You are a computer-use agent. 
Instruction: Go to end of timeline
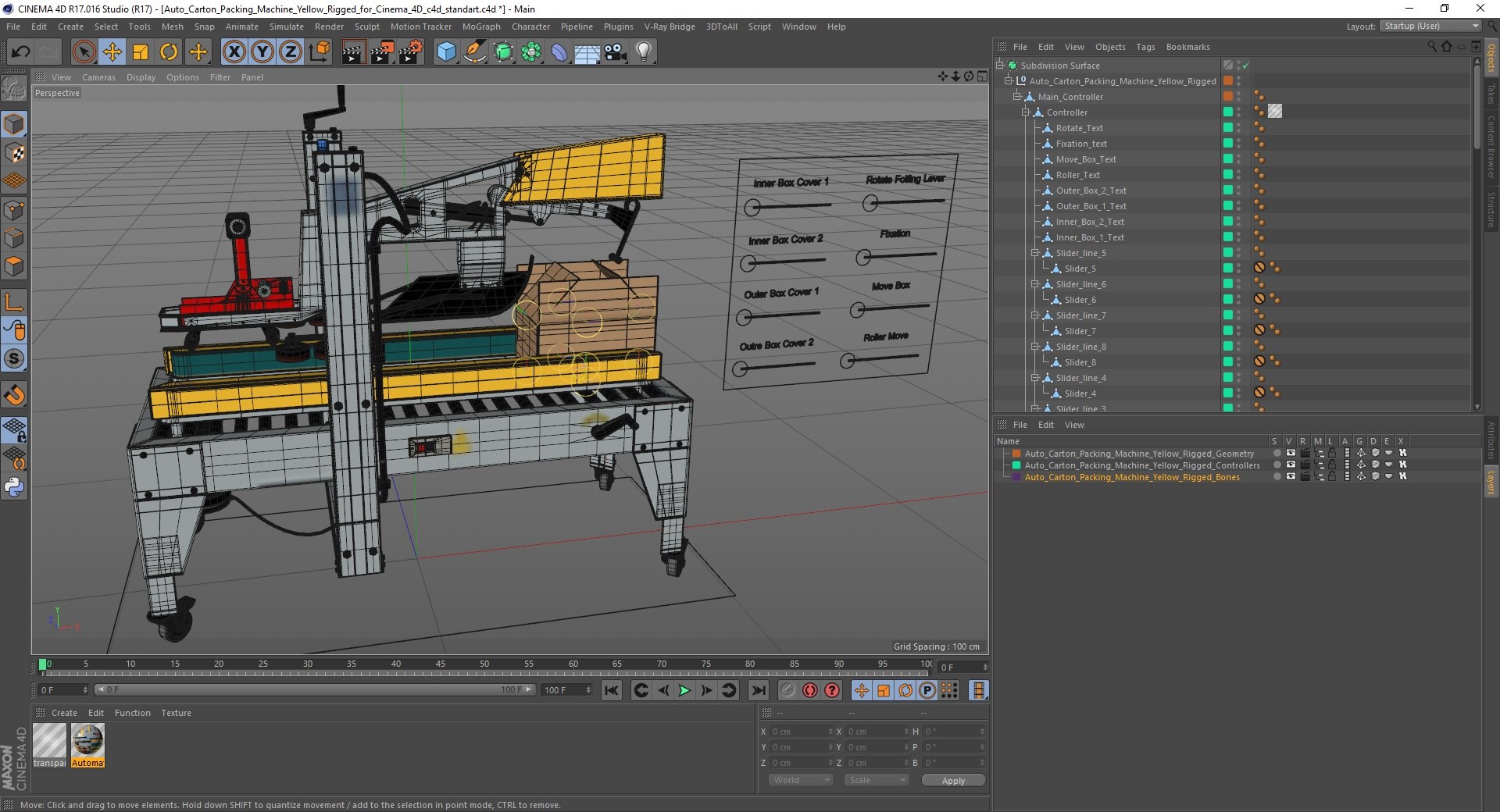click(x=758, y=690)
